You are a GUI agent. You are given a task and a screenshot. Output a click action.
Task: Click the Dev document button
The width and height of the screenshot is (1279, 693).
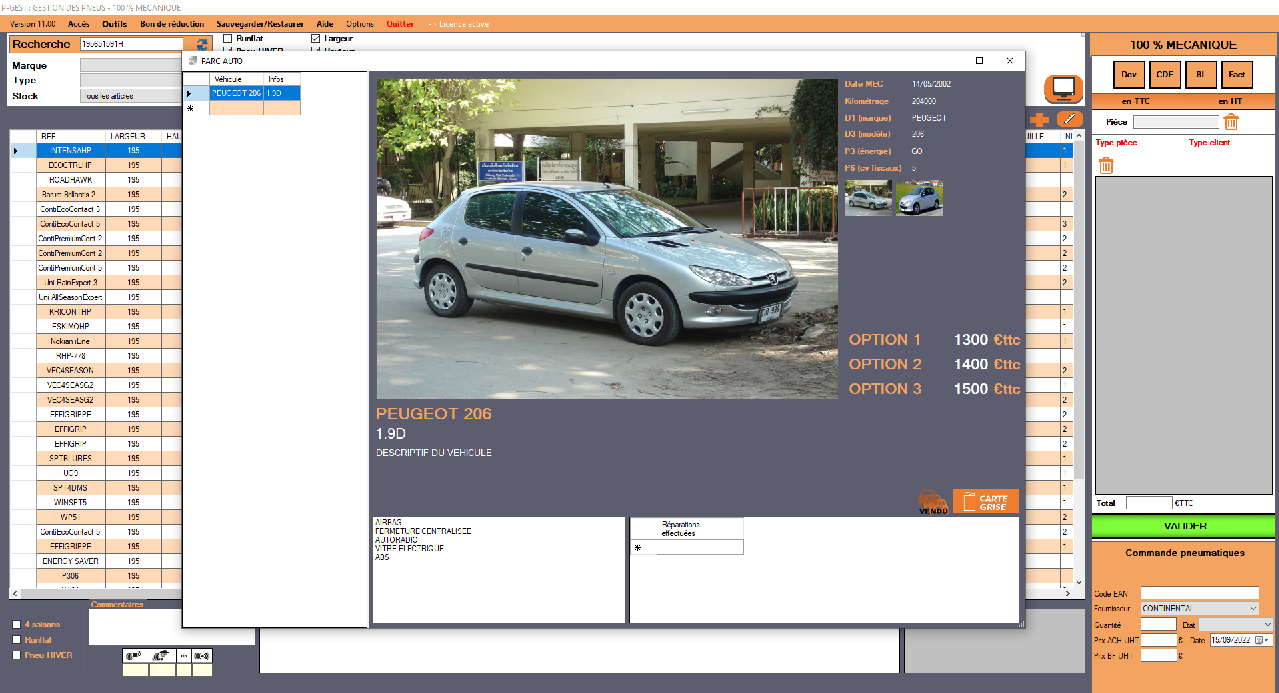1129,75
